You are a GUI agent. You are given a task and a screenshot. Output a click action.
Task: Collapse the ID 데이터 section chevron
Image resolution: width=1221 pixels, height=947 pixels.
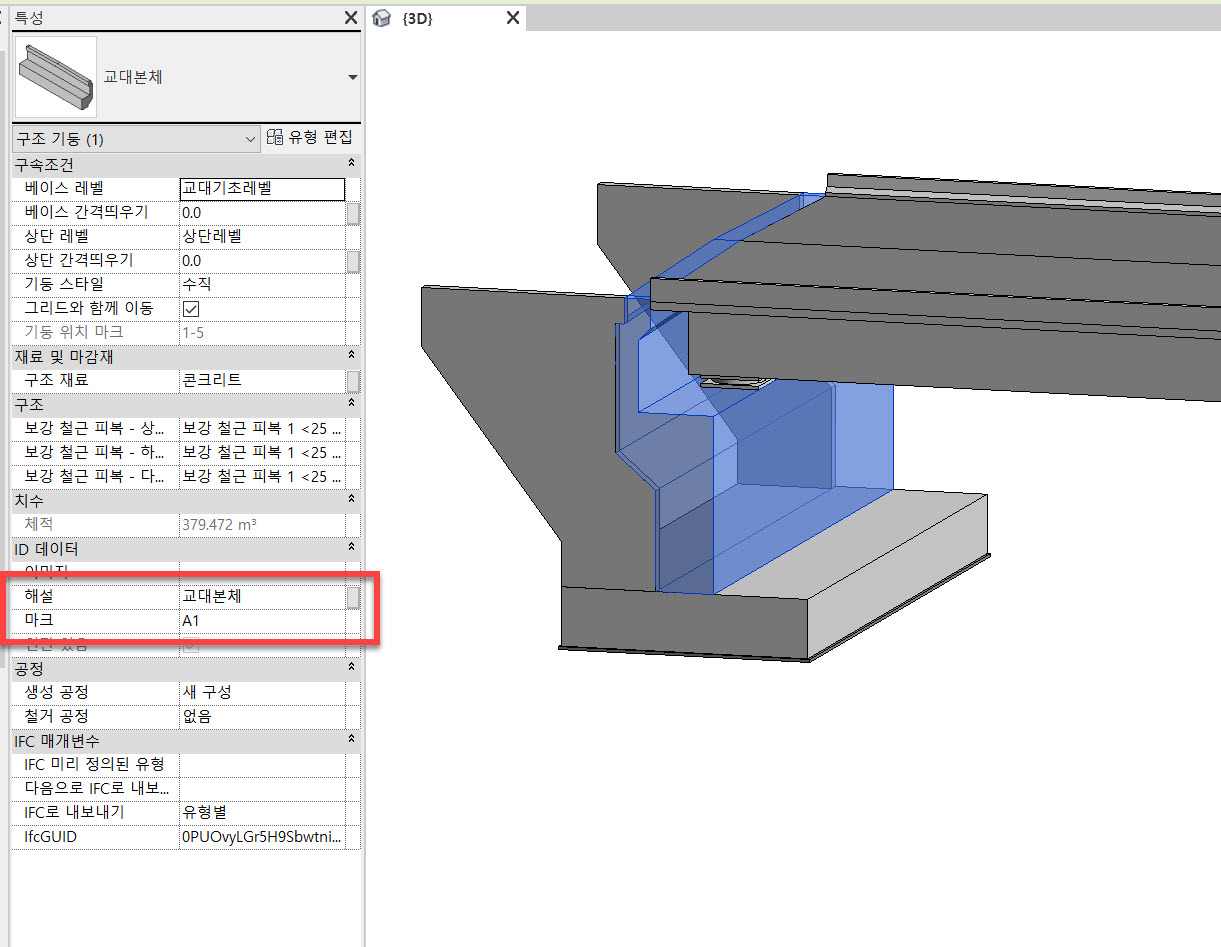(x=351, y=547)
